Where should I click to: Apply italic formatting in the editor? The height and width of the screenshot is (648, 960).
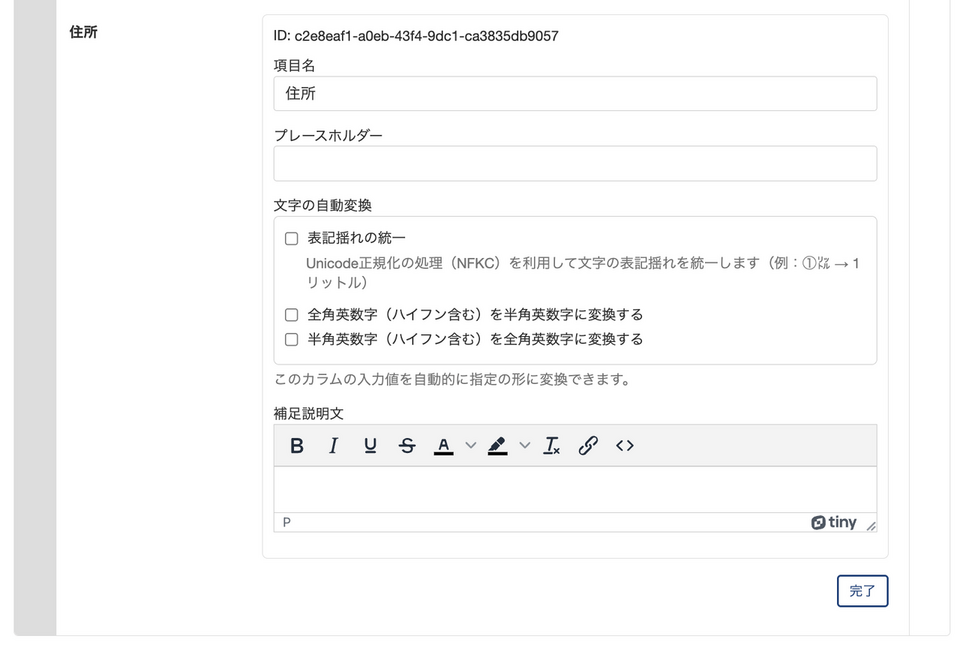334,446
